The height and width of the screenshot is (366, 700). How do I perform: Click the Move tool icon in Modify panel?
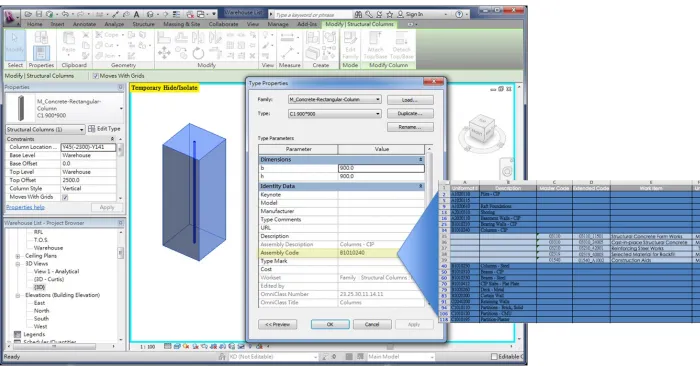point(164,53)
